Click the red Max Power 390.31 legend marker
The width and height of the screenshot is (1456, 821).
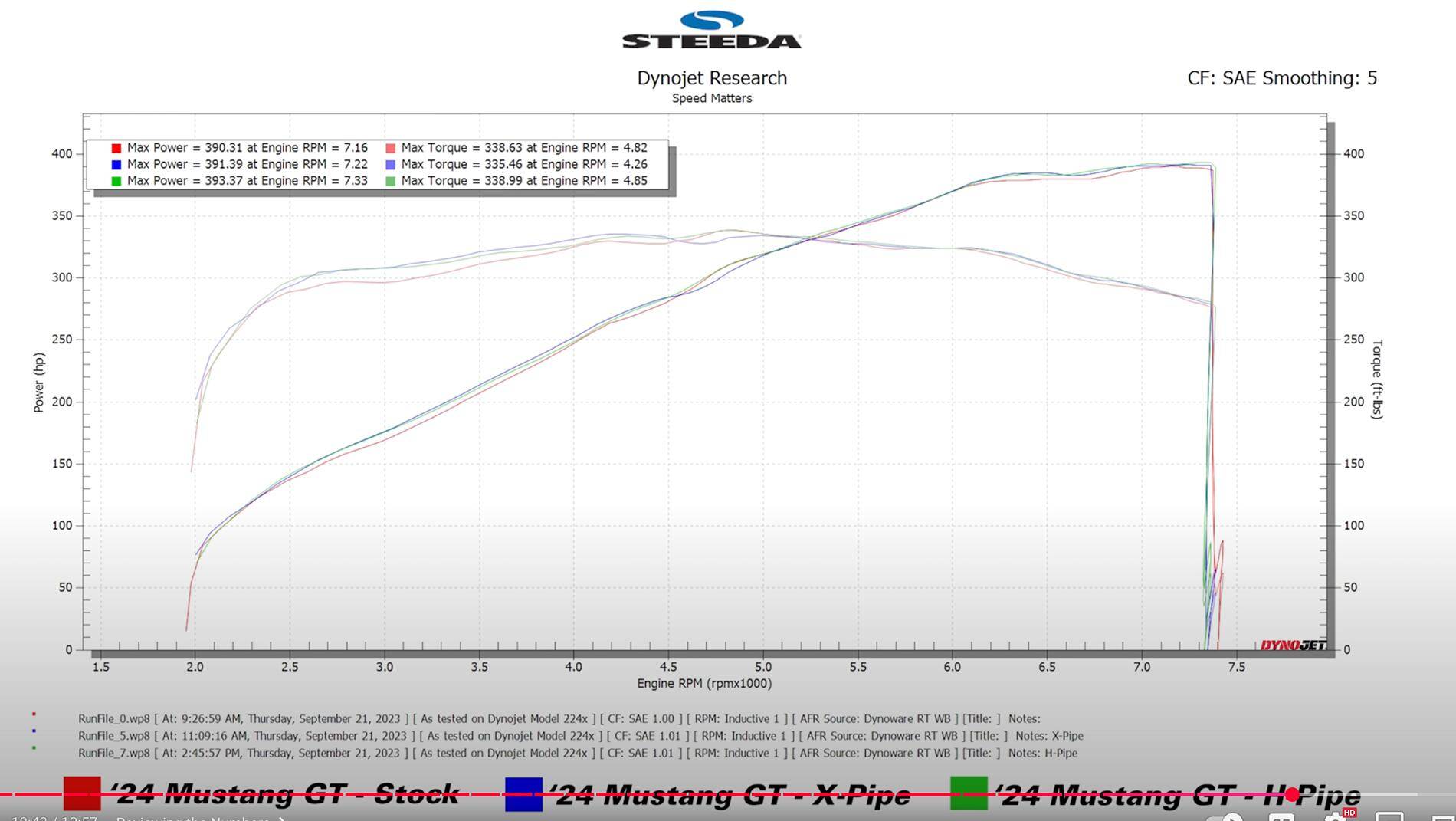[x=116, y=148]
